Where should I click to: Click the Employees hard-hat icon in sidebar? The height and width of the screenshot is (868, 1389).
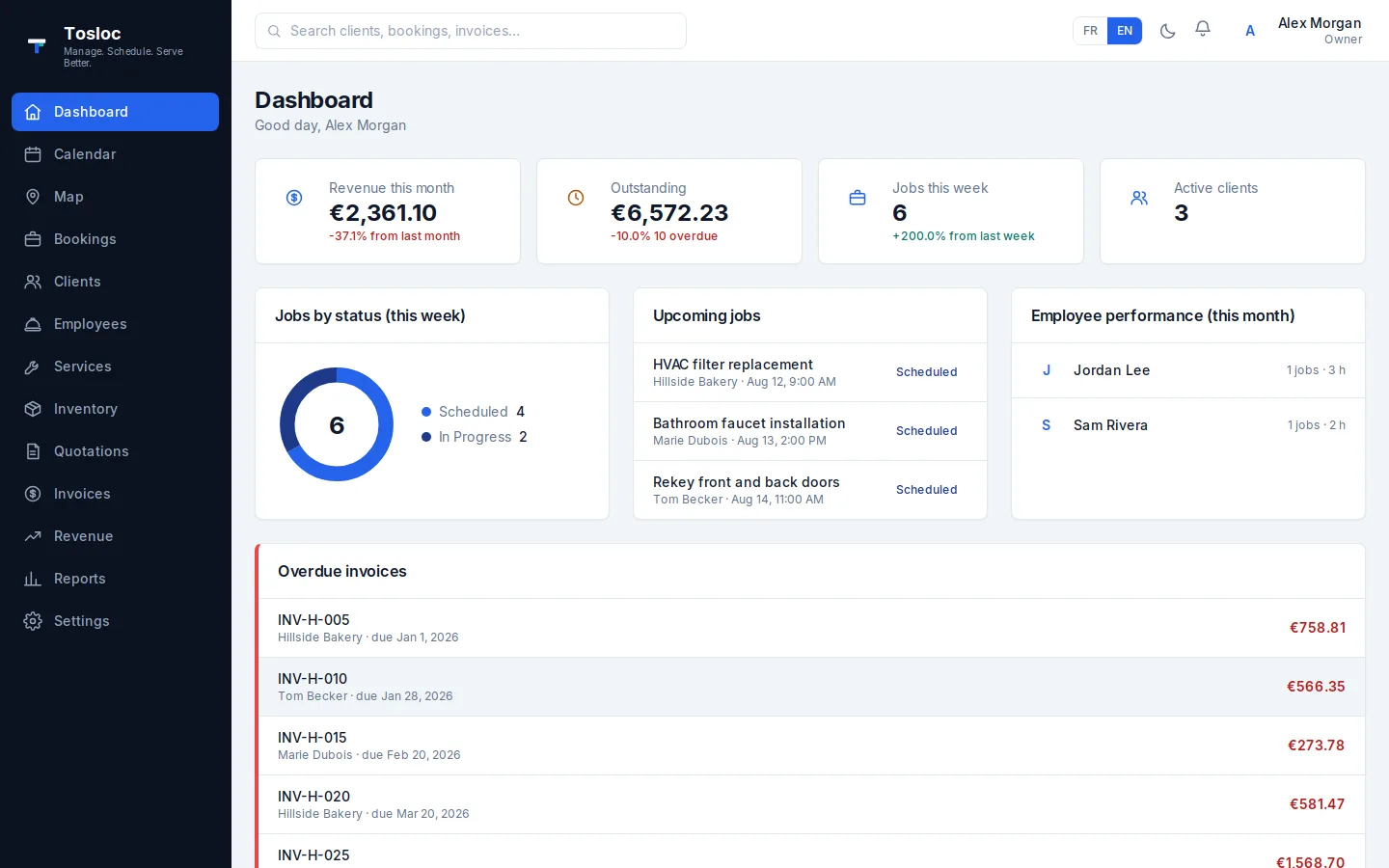tap(33, 324)
